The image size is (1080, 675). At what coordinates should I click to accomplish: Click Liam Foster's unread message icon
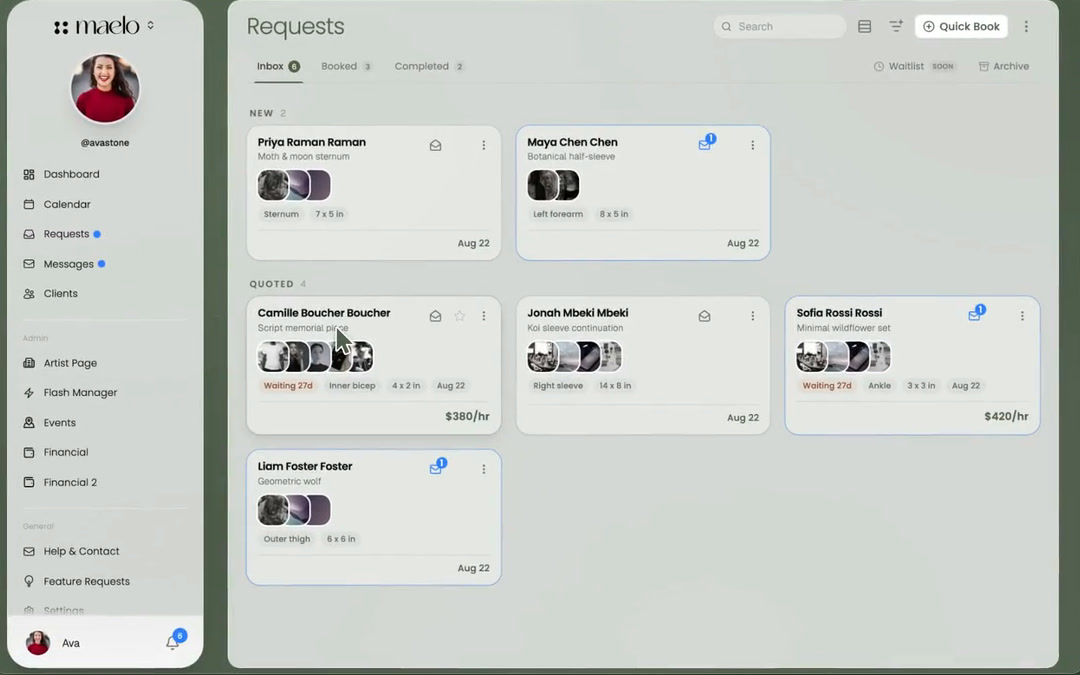[x=437, y=467]
